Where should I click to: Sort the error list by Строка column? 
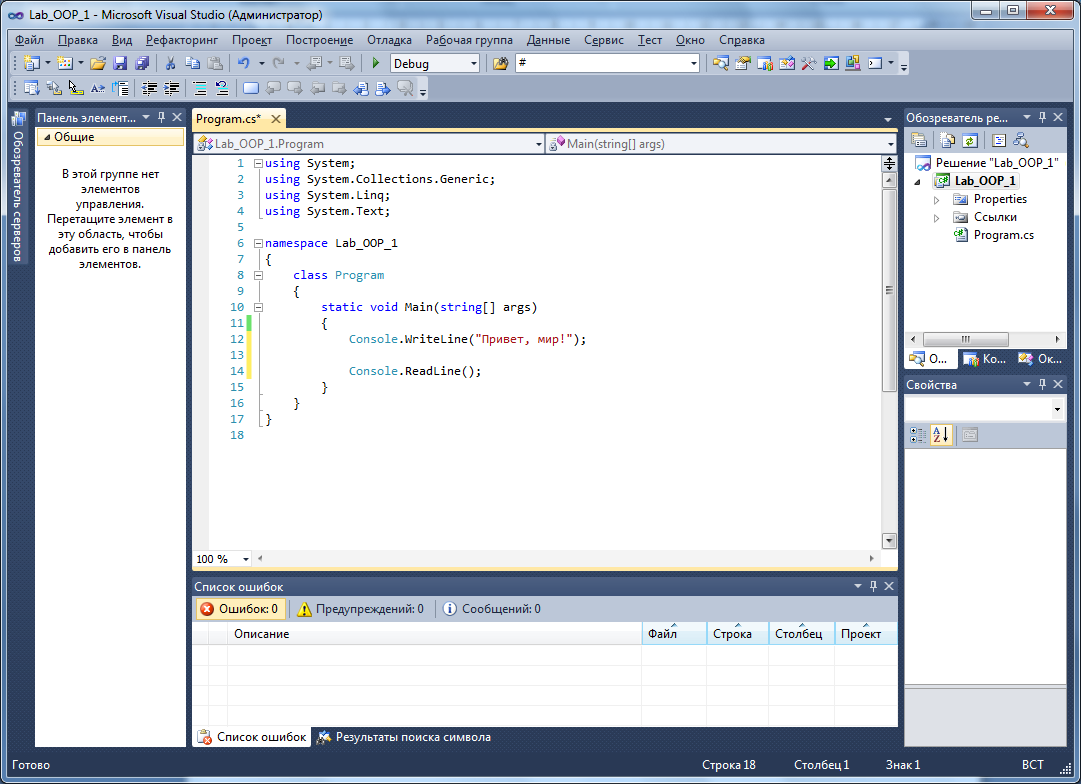pos(738,634)
